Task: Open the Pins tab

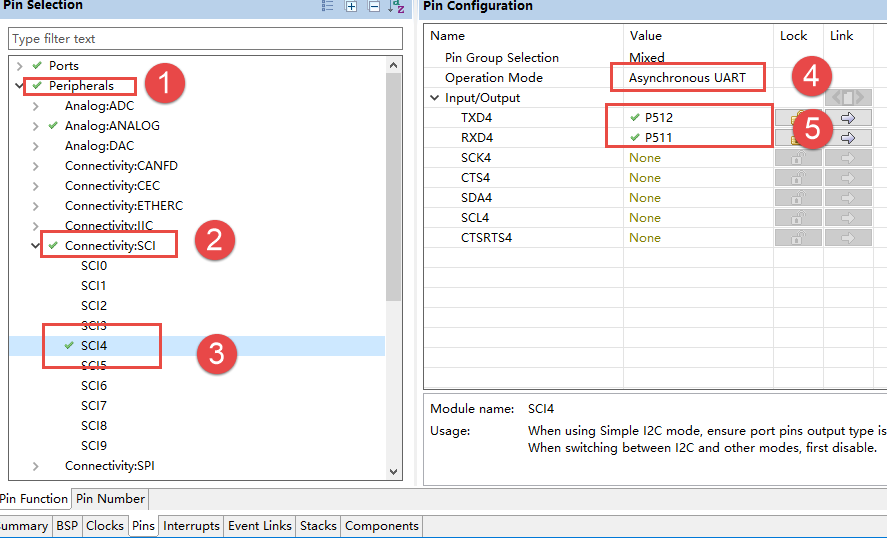Action: coord(143,526)
